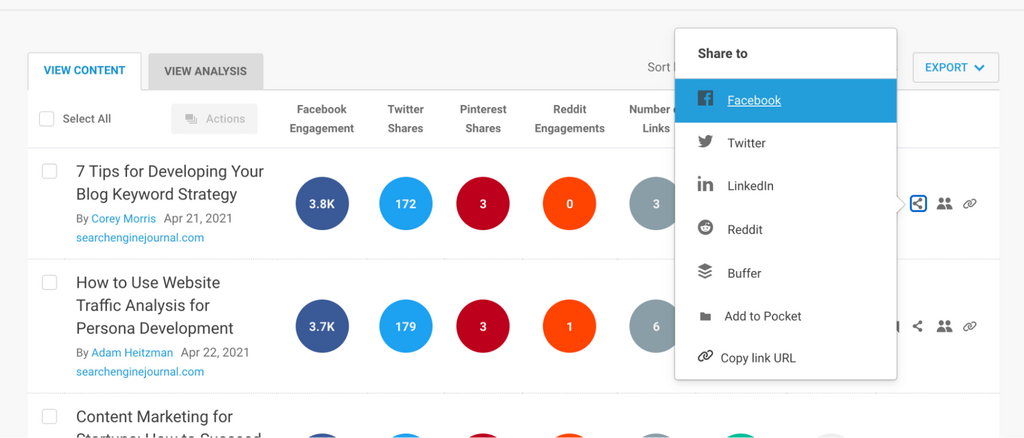Select Copy link URL
1024x438 pixels.
click(x=758, y=358)
